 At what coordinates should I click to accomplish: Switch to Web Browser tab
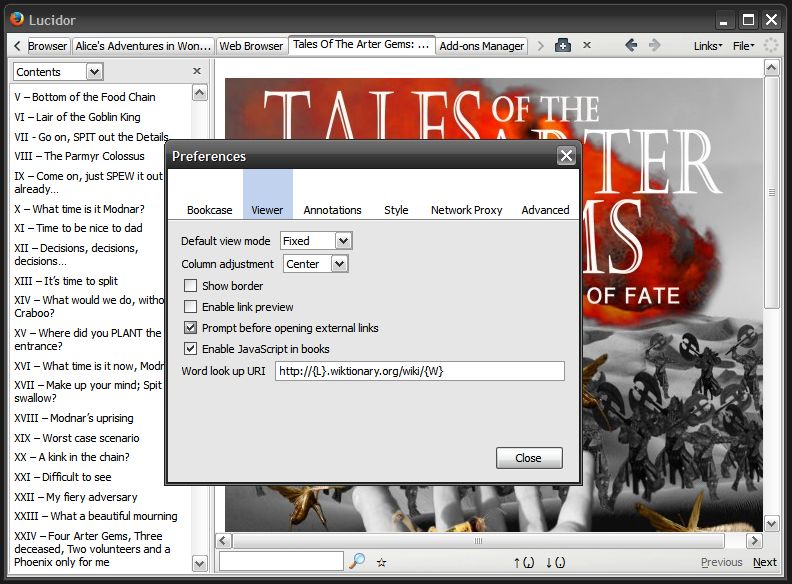pyautogui.click(x=251, y=46)
